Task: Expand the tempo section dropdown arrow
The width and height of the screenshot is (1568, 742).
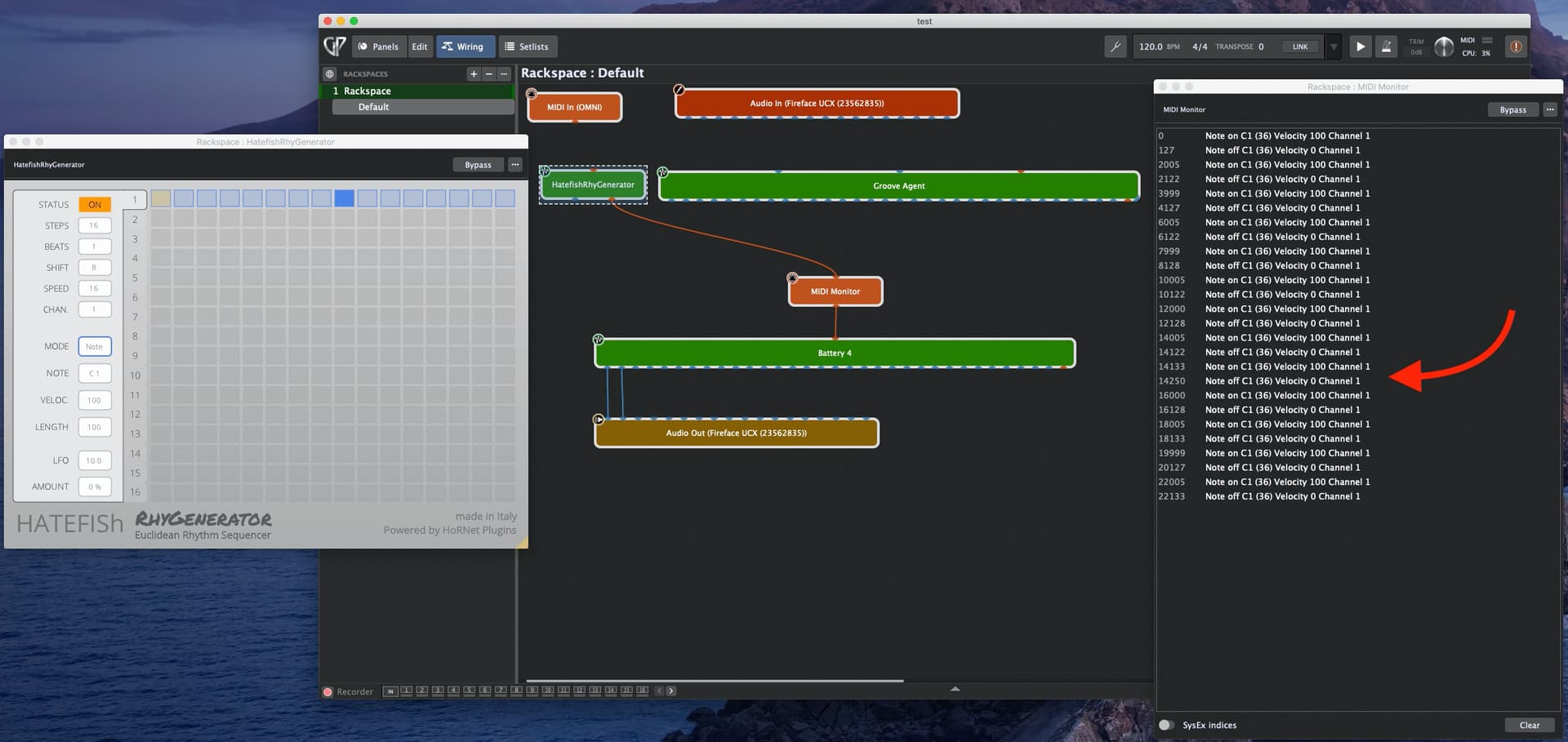Action: coord(1334,47)
